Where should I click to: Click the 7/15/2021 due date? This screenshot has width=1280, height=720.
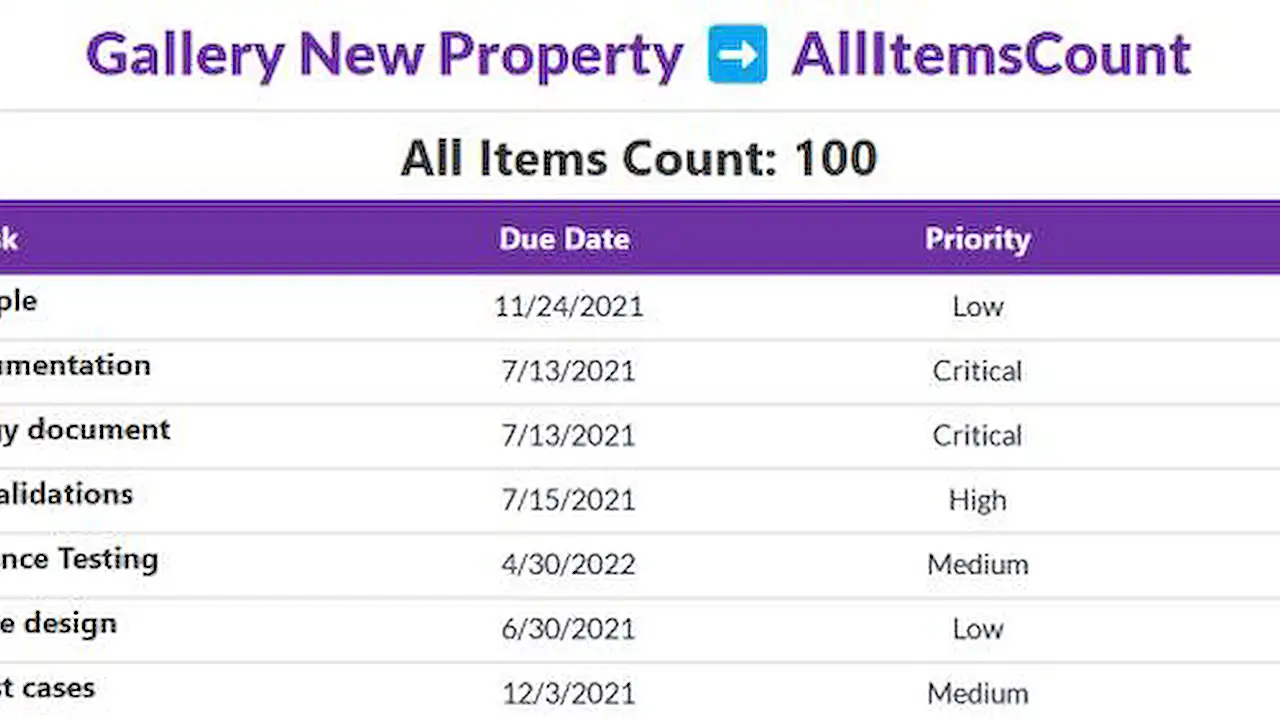[568, 500]
